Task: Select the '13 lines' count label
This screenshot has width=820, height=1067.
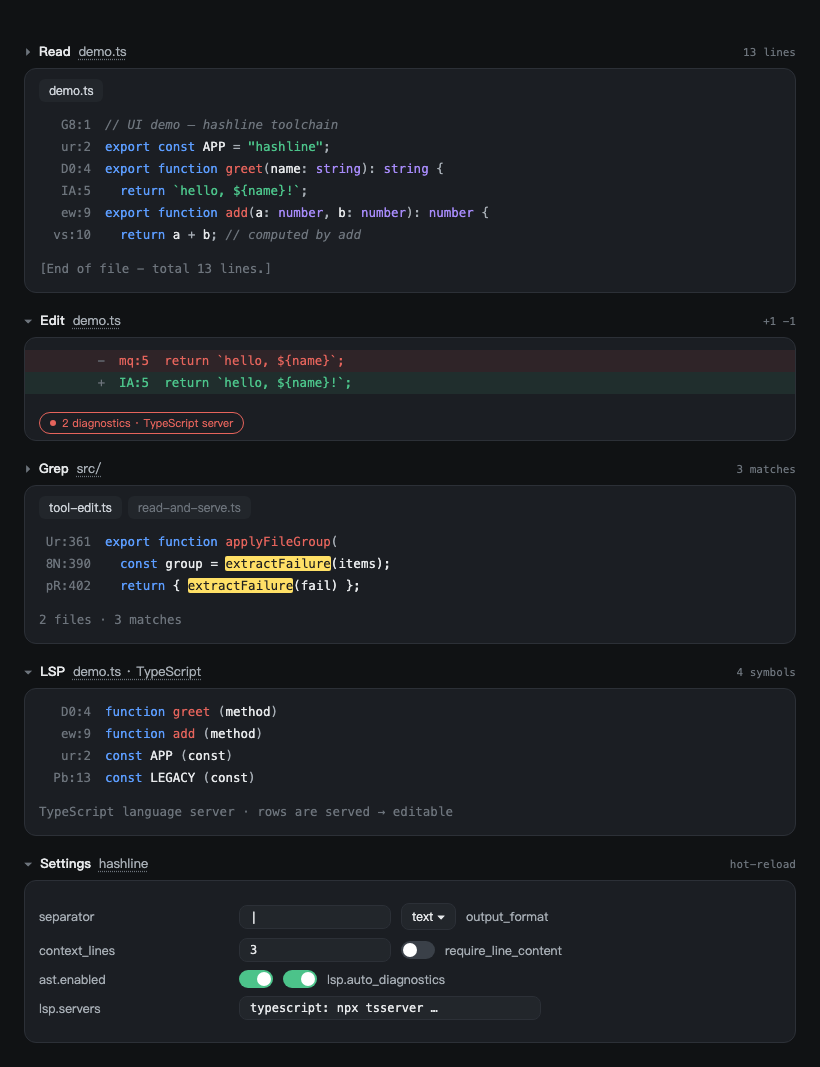Action: tap(769, 52)
